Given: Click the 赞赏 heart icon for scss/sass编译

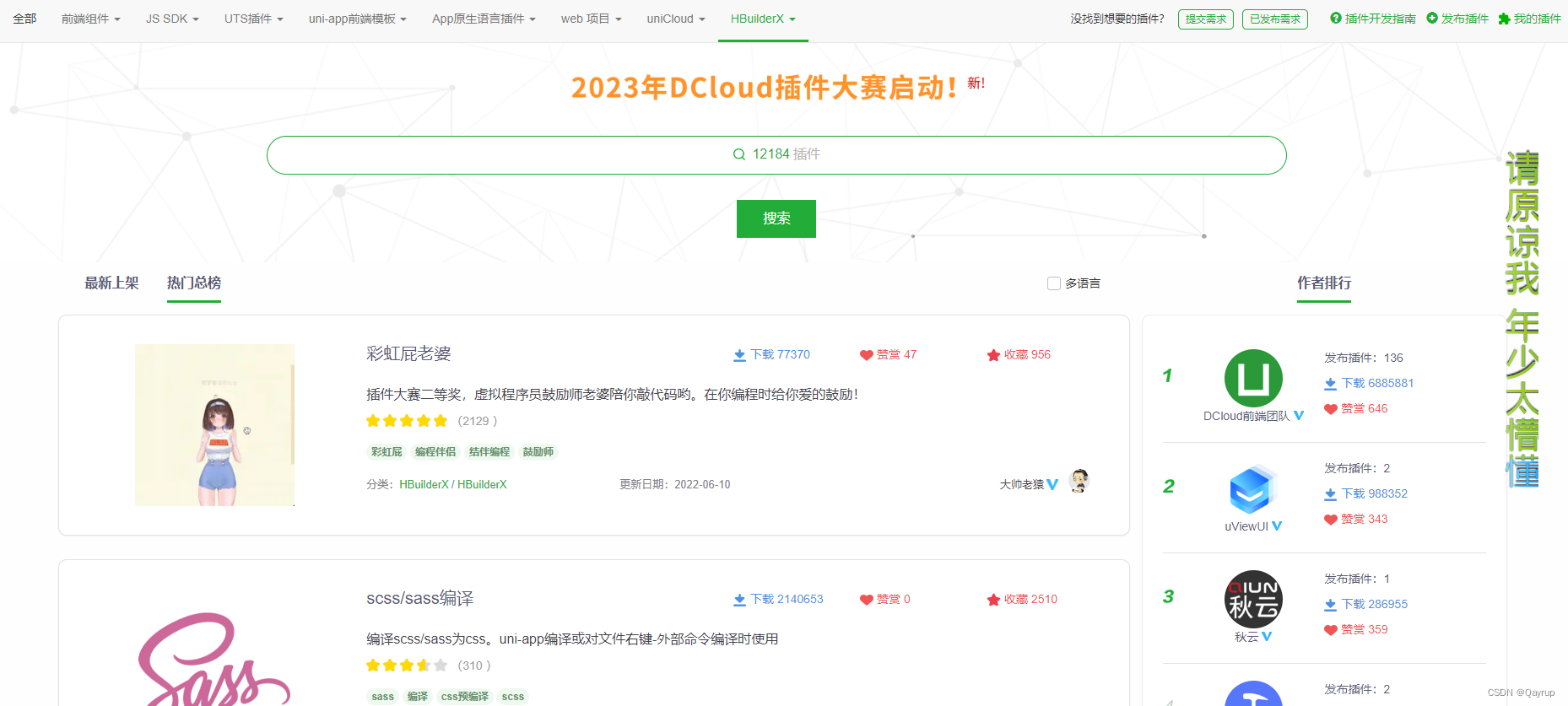Looking at the screenshot, I should pyautogui.click(x=866, y=600).
